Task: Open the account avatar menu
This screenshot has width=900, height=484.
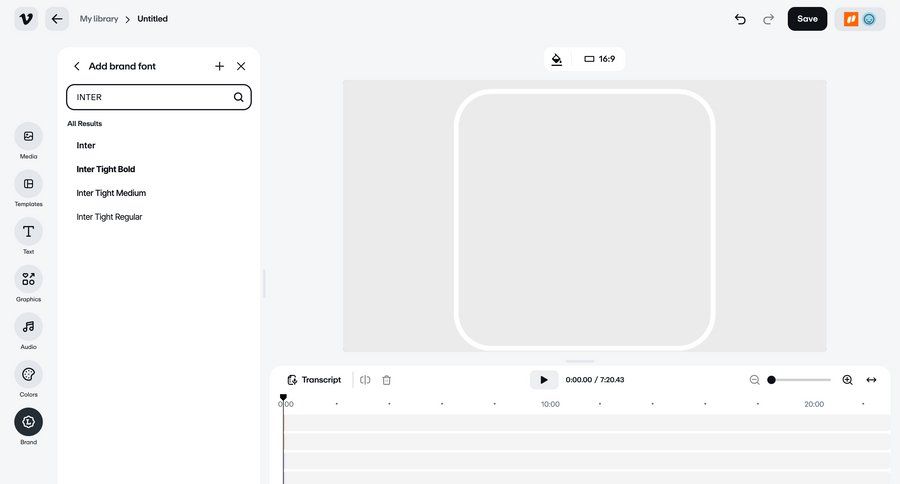Action: (x=860, y=19)
